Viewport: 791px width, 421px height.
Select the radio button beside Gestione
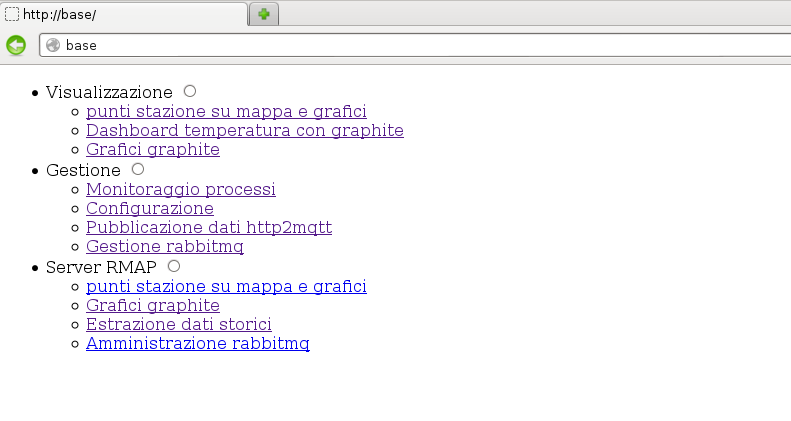[x=138, y=169]
